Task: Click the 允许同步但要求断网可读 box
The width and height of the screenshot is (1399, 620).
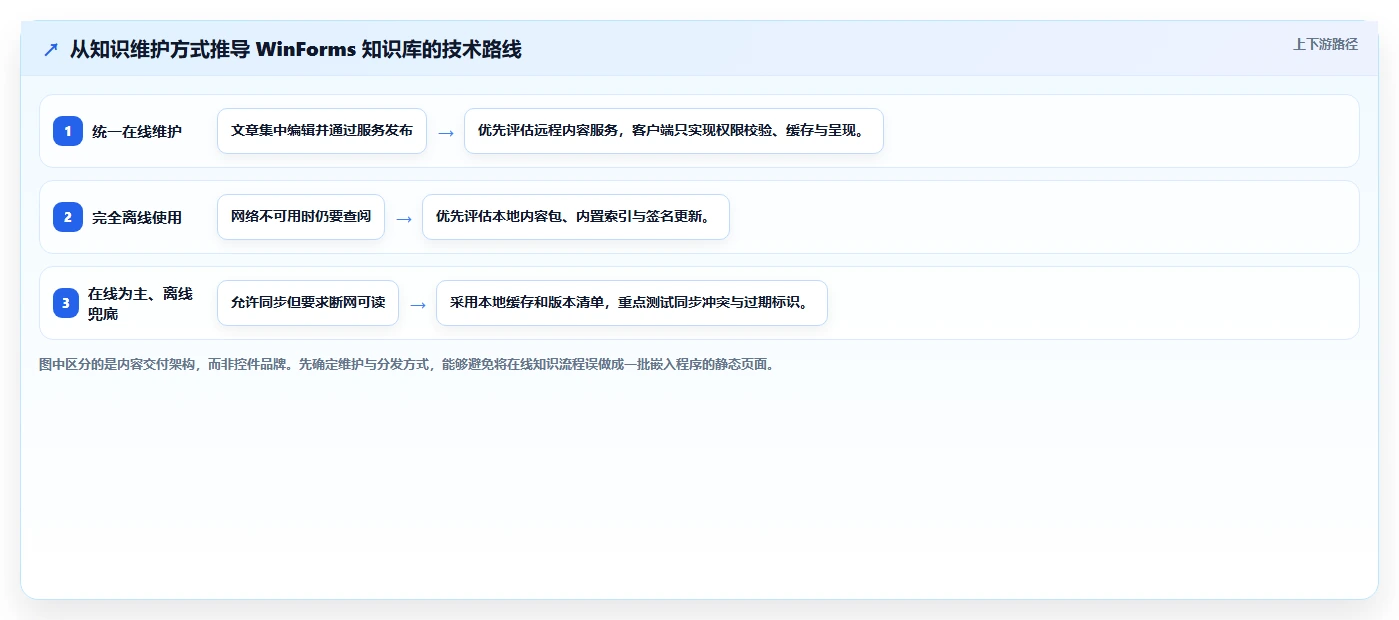Action: pos(308,303)
